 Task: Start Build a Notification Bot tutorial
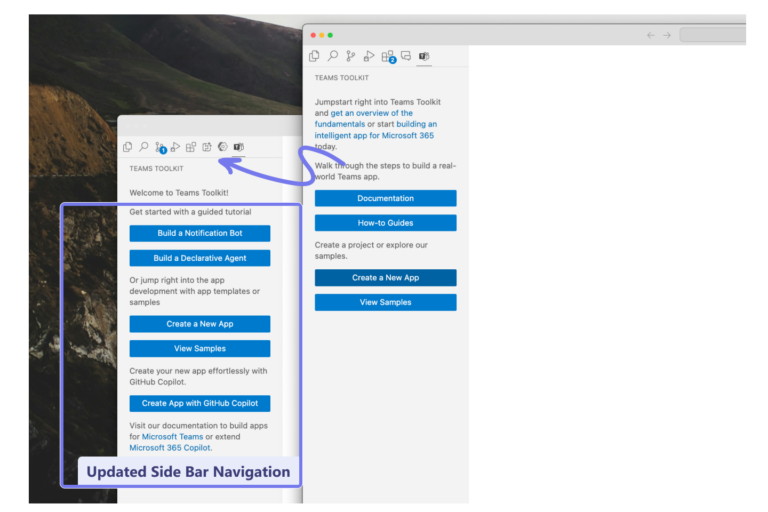[200, 233]
